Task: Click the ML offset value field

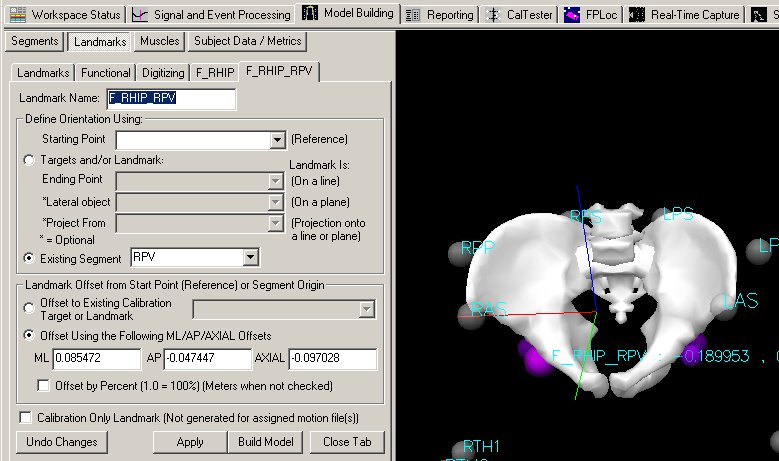Action: (x=97, y=359)
